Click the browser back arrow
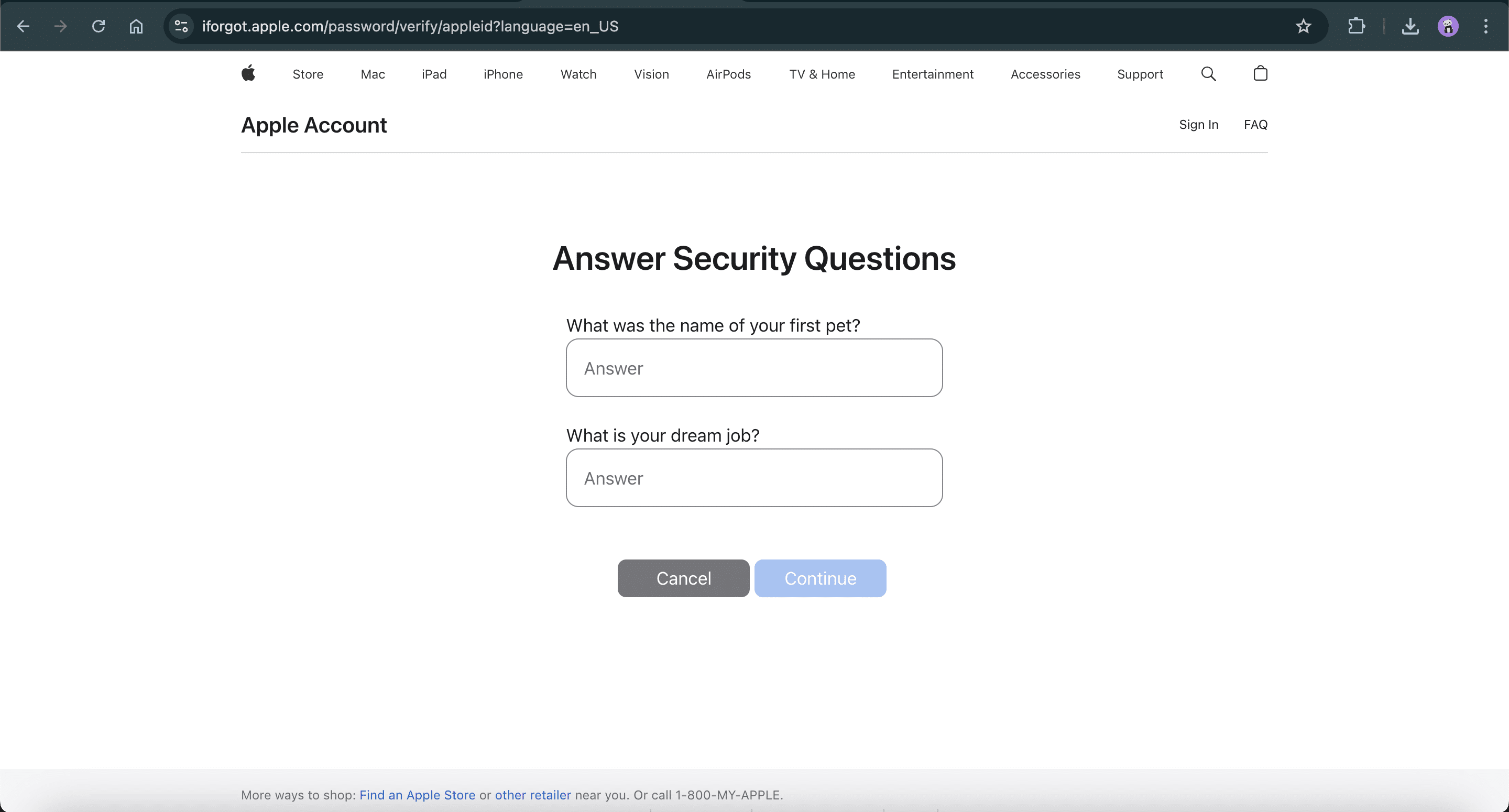This screenshot has height=812, width=1509. [x=23, y=26]
